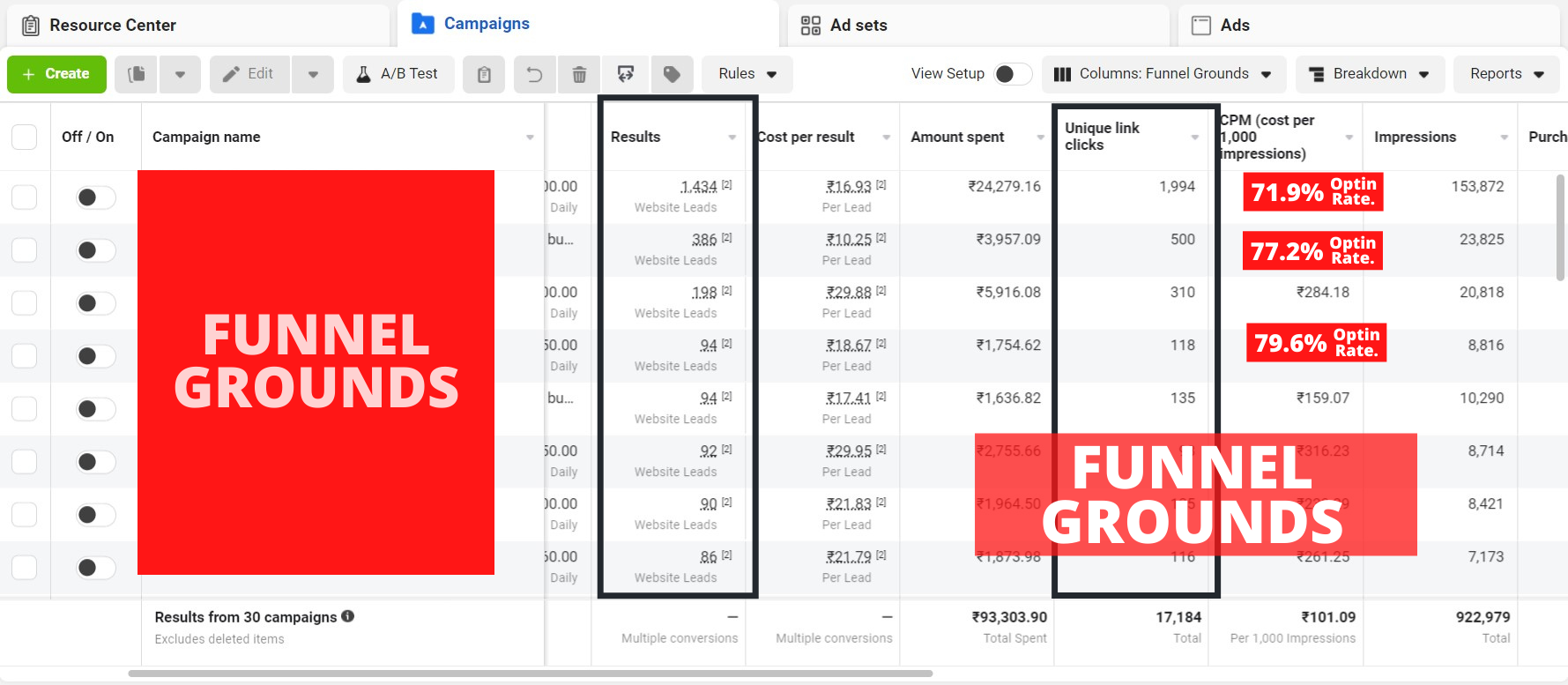Toggle campaign switch in the ₹1,636.82 row
This screenshot has height=685, width=1568.
point(96,409)
